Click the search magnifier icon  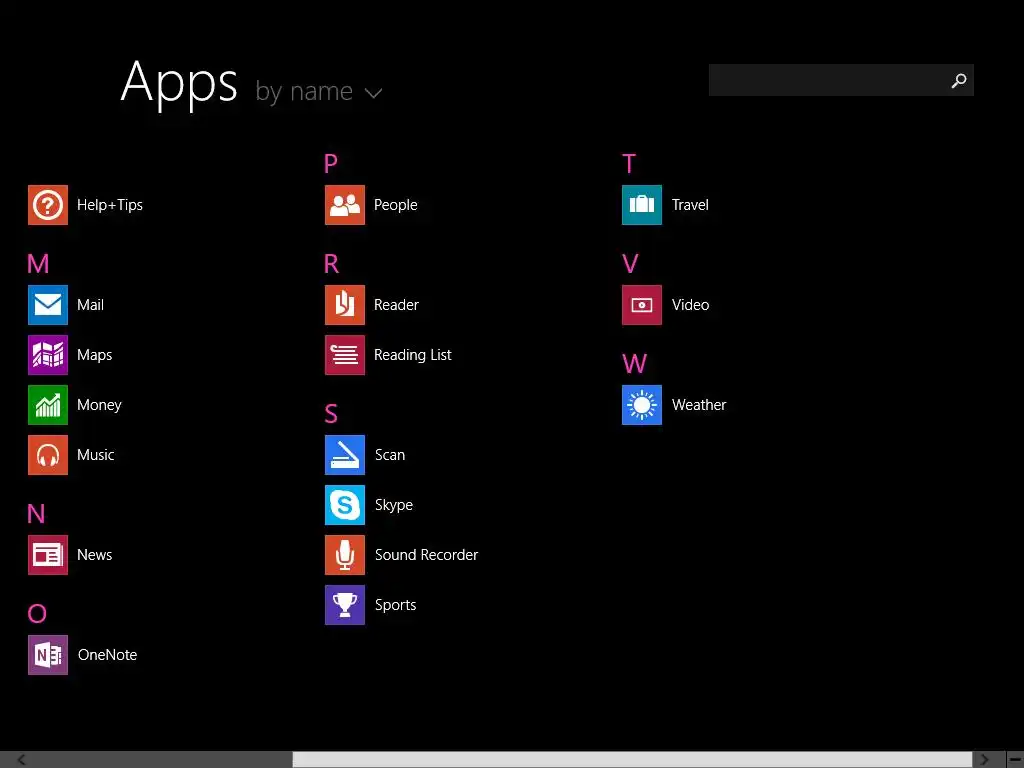tap(959, 80)
